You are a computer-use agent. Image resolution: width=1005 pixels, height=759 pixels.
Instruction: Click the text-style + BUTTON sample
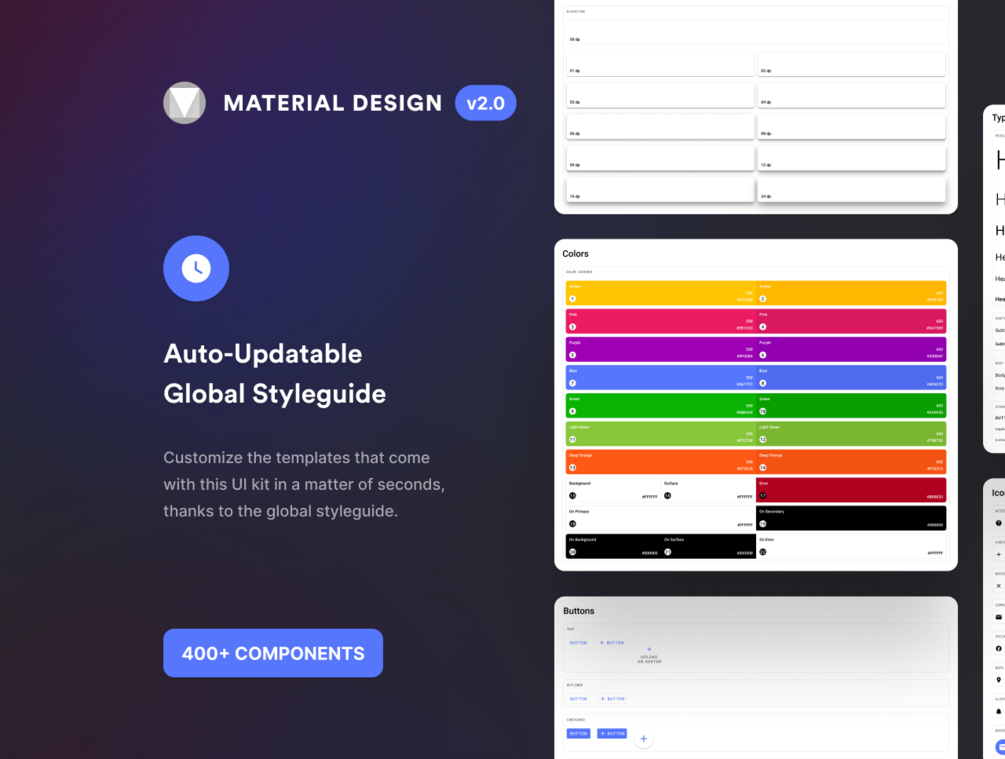611,643
